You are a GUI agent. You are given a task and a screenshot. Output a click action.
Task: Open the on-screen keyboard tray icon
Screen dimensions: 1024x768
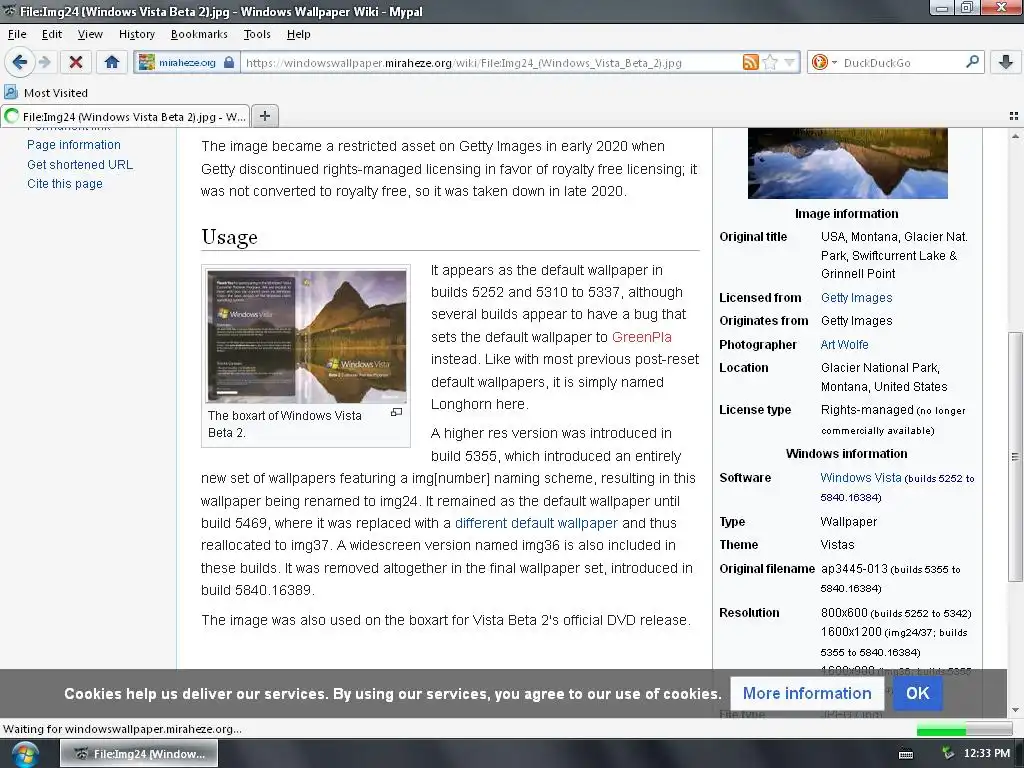(x=906, y=754)
